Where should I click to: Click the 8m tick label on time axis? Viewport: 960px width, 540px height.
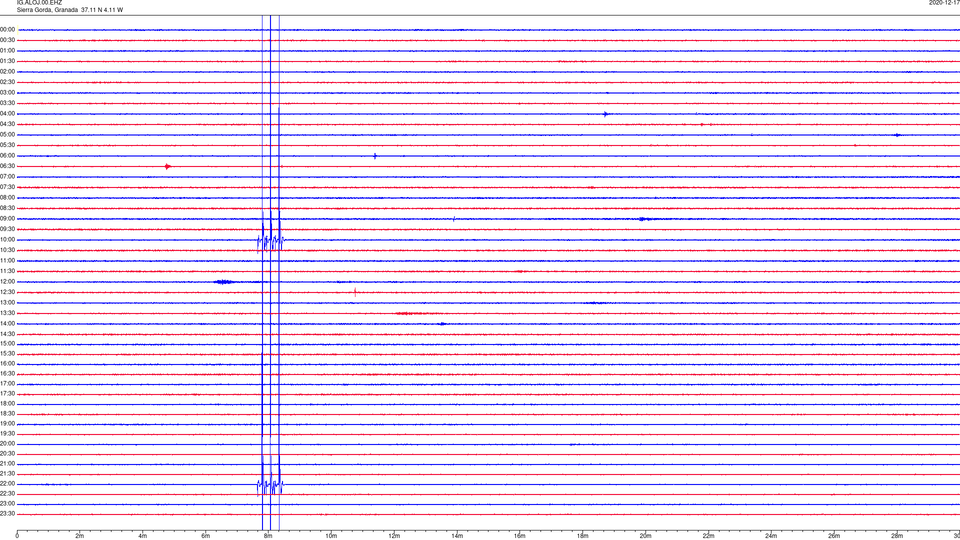pos(268,536)
